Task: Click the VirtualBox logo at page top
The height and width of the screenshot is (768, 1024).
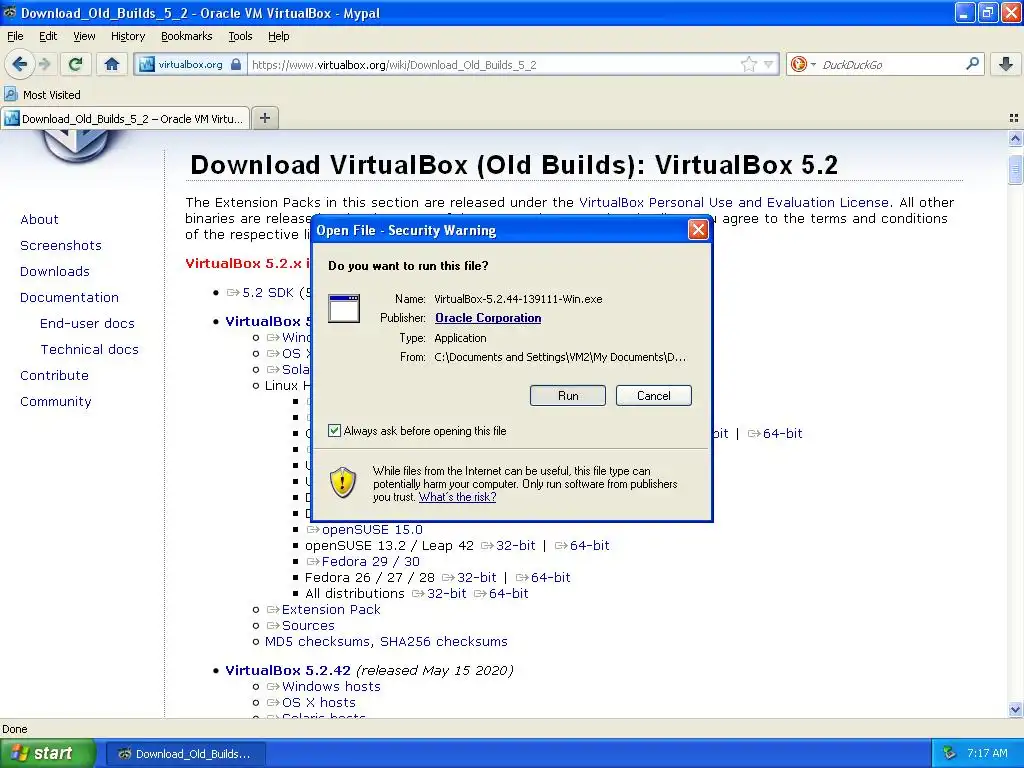Action: point(76,145)
